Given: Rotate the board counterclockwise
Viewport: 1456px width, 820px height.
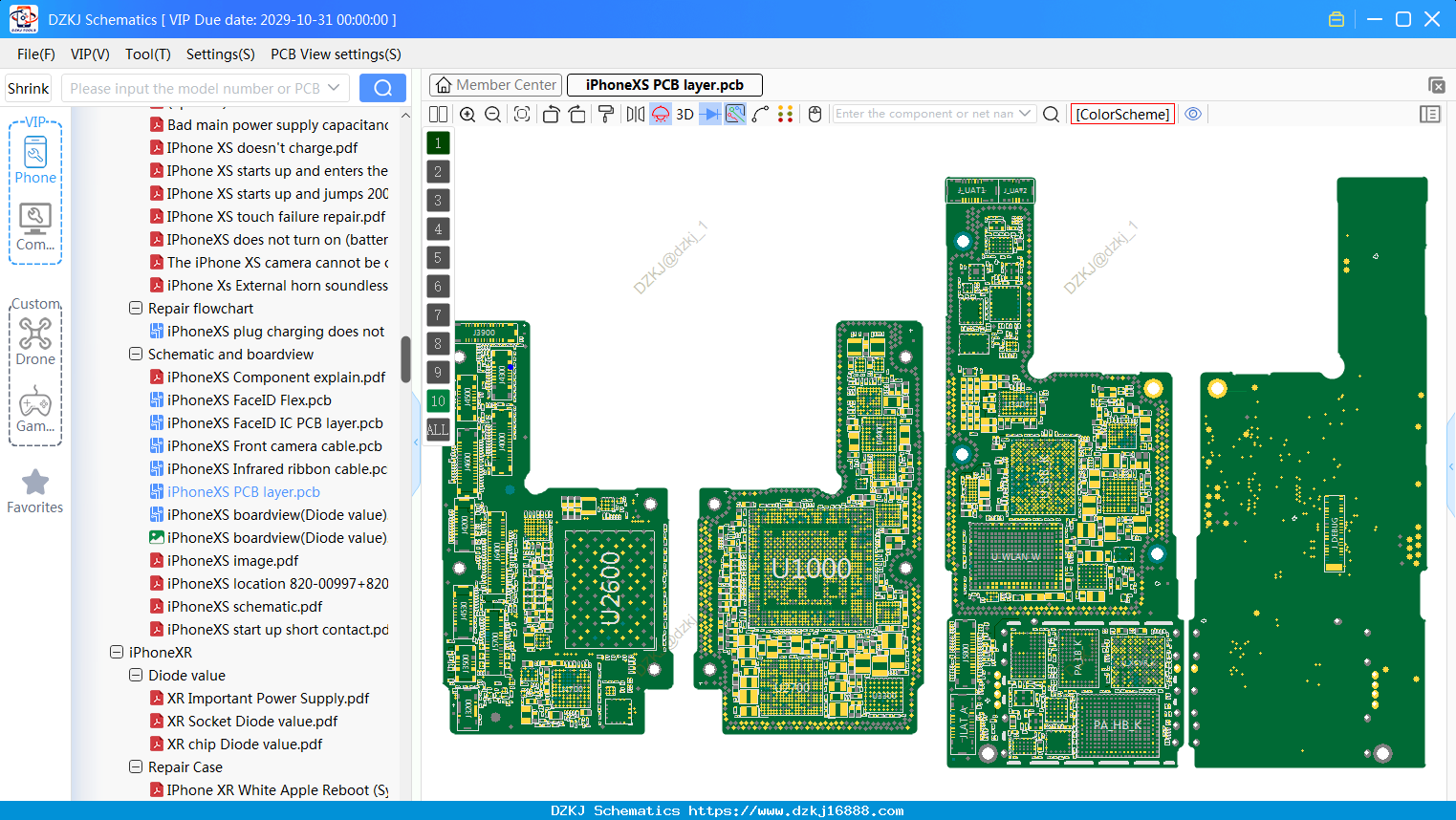Looking at the screenshot, I should [x=551, y=114].
